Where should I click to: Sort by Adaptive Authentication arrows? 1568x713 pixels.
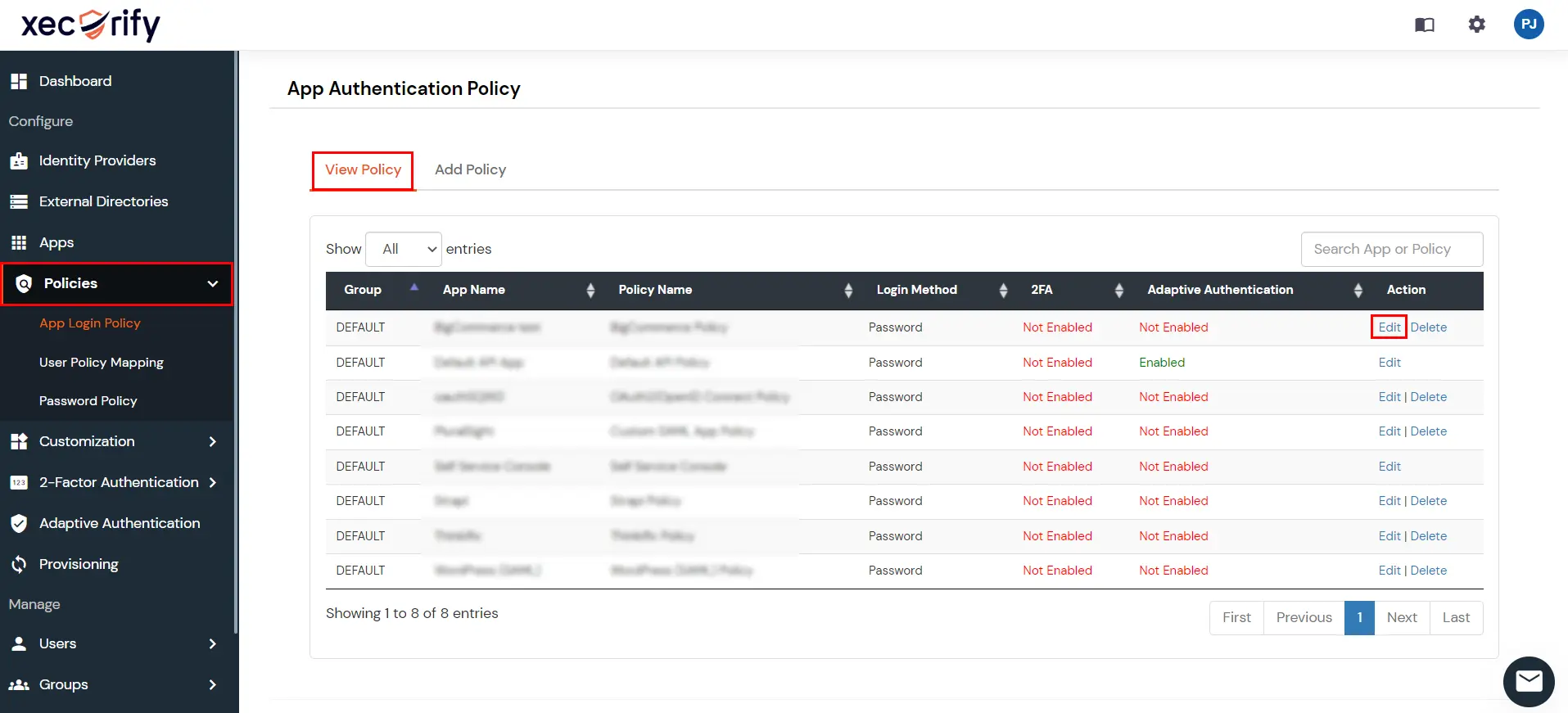pyautogui.click(x=1358, y=290)
